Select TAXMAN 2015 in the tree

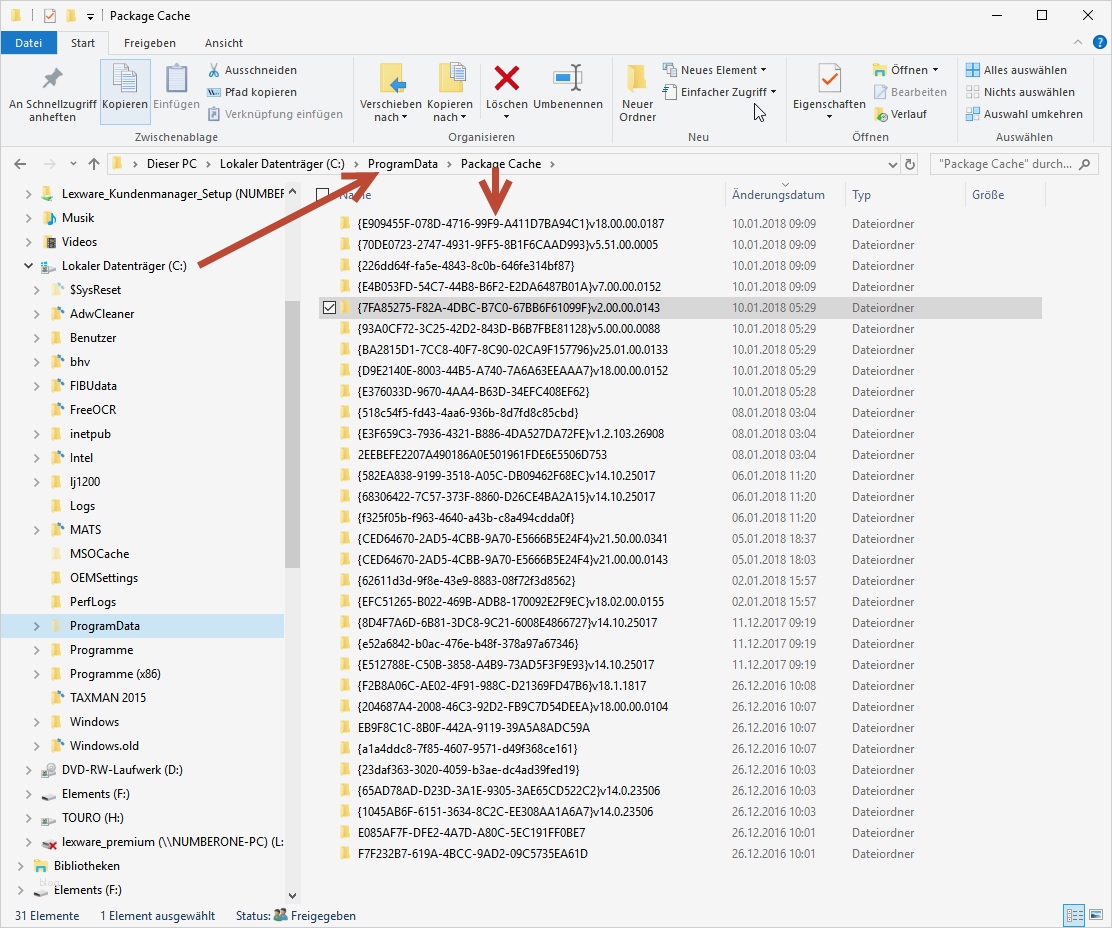click(108, 698)
